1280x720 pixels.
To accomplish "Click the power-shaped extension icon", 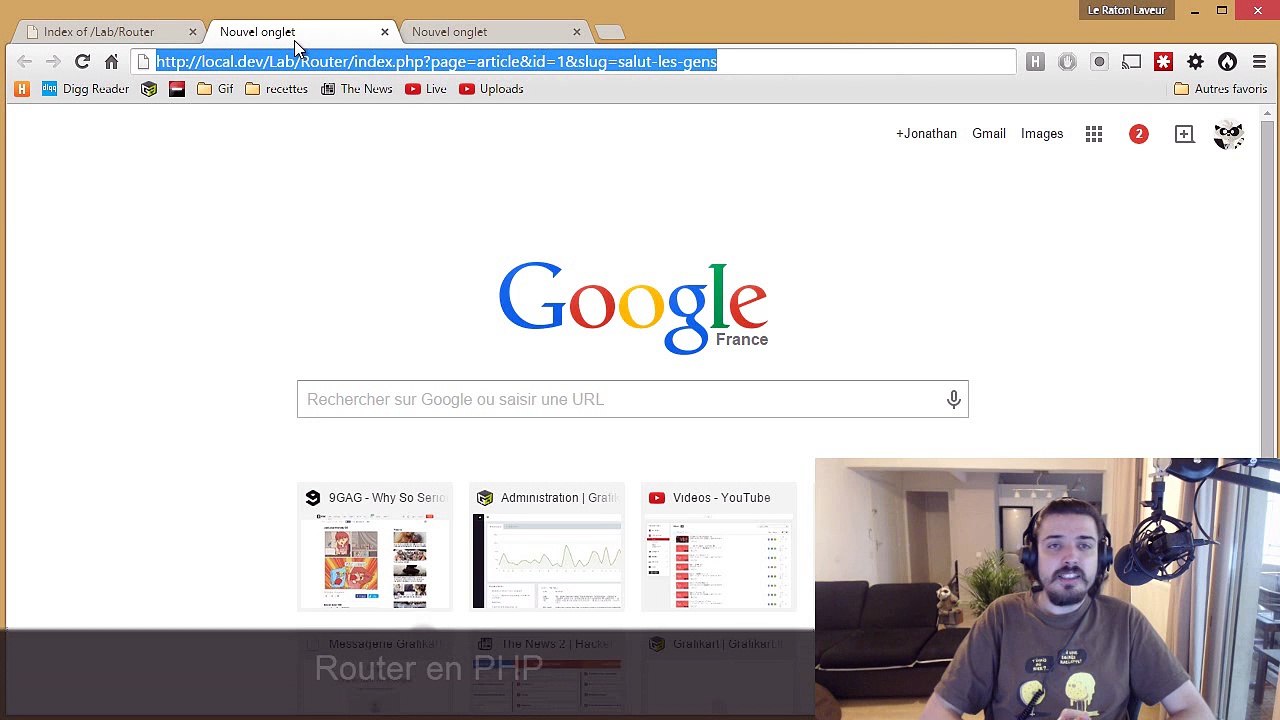I will point(1067,62).
